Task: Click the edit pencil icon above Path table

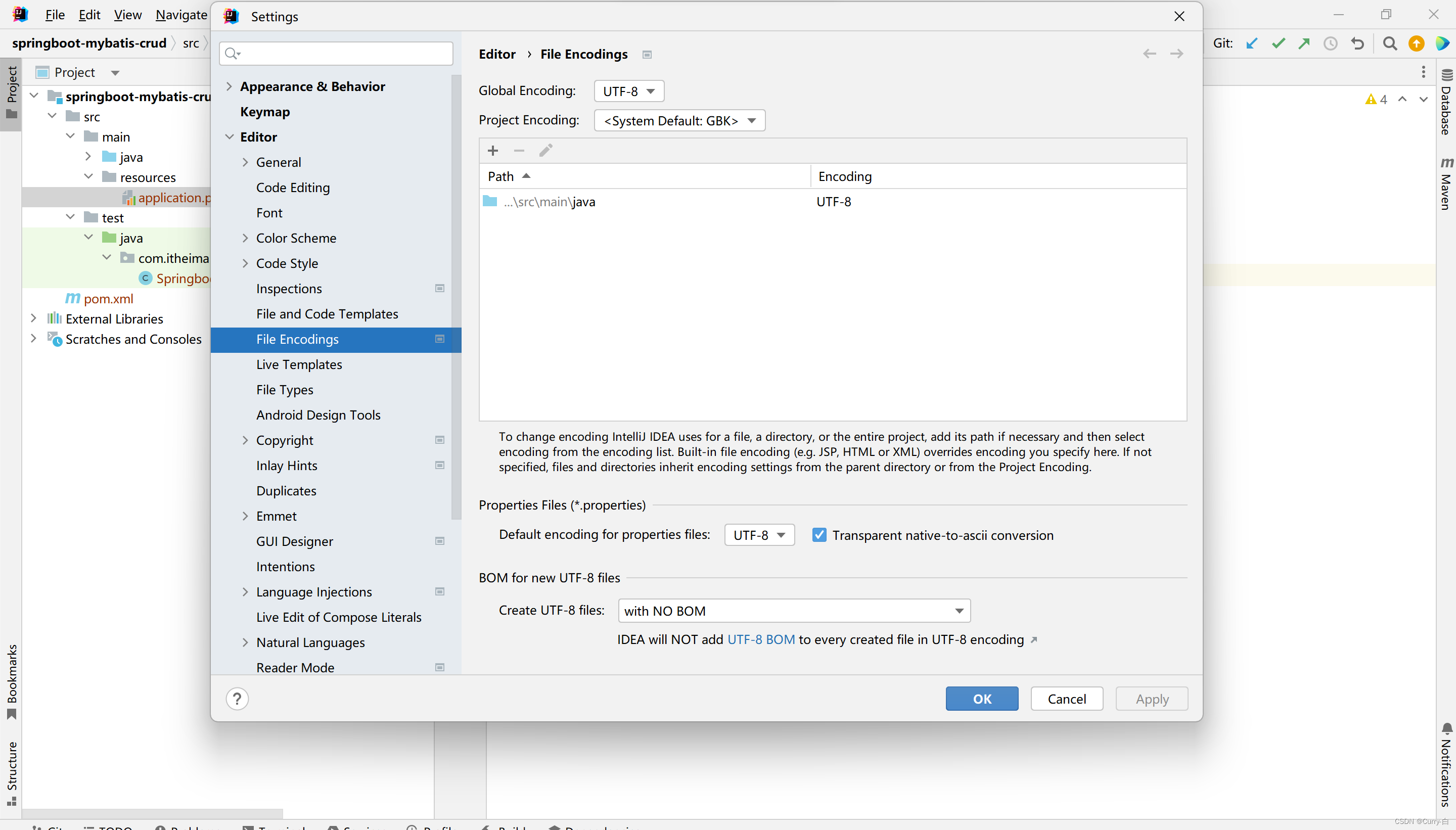Action: click(x=545, y=151)
